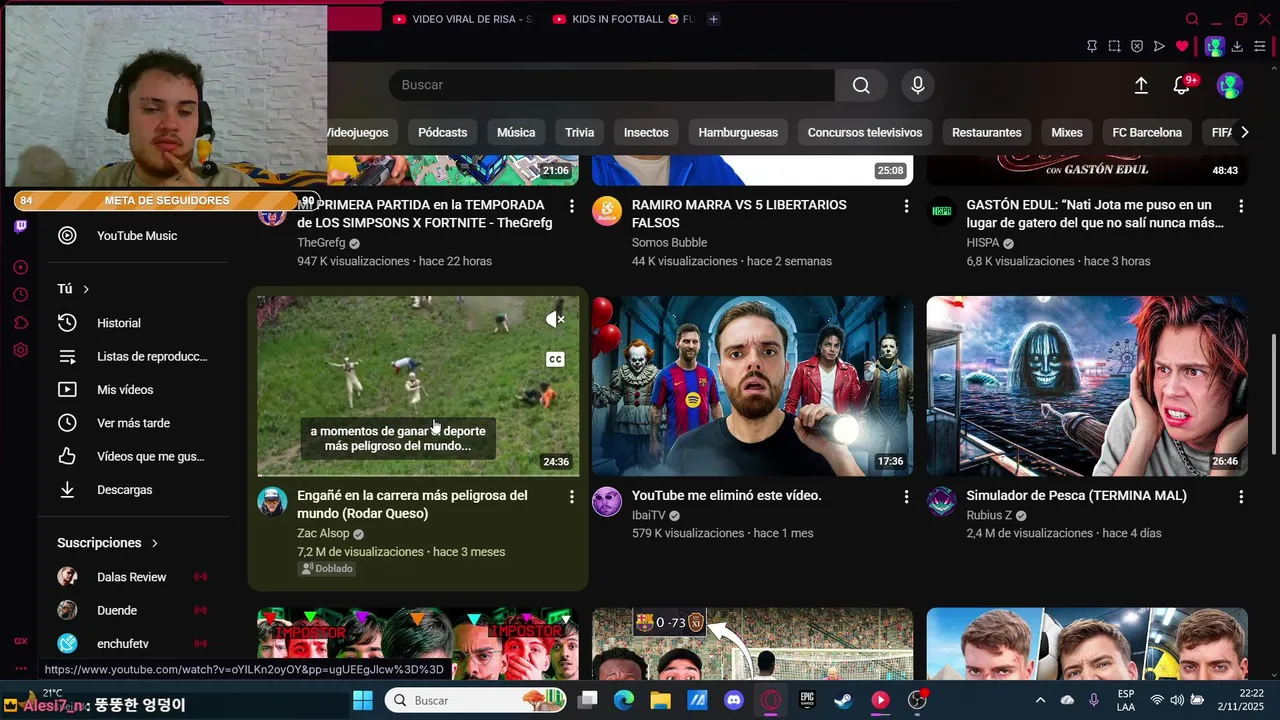Open Opera downloads icon
This screenshot has height=720, width=1280.
pyautogui.click(x=1237, y=46)
